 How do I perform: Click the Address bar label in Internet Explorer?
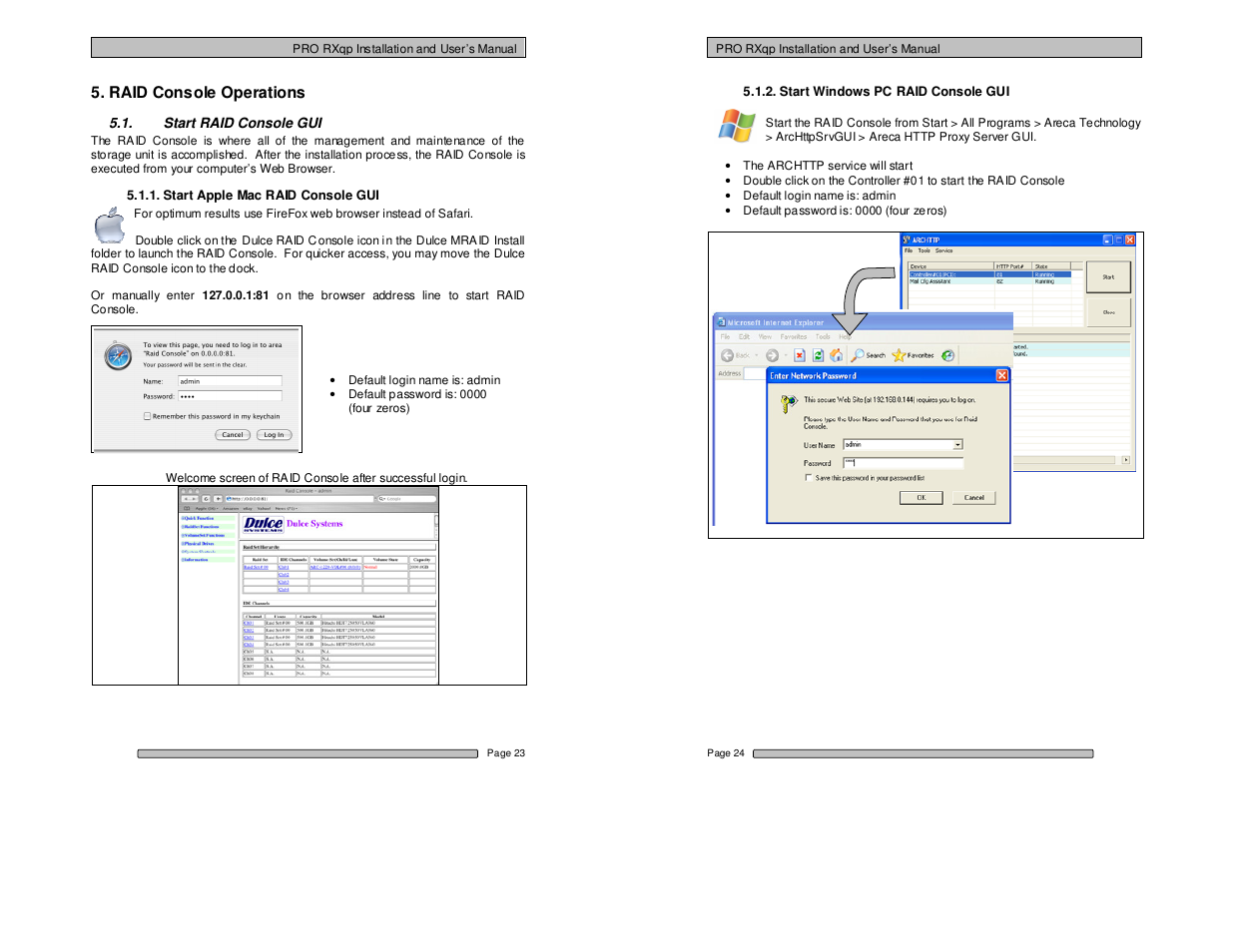pos(729,373)
